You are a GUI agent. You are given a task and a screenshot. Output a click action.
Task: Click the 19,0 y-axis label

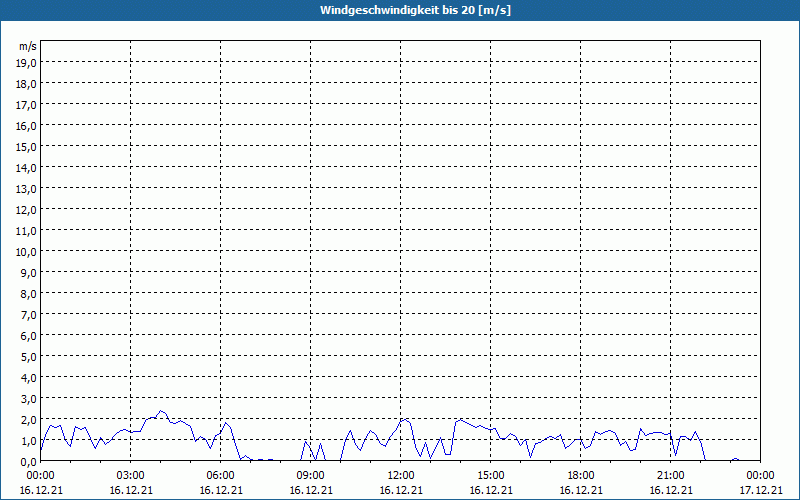(x=26, y=62)
